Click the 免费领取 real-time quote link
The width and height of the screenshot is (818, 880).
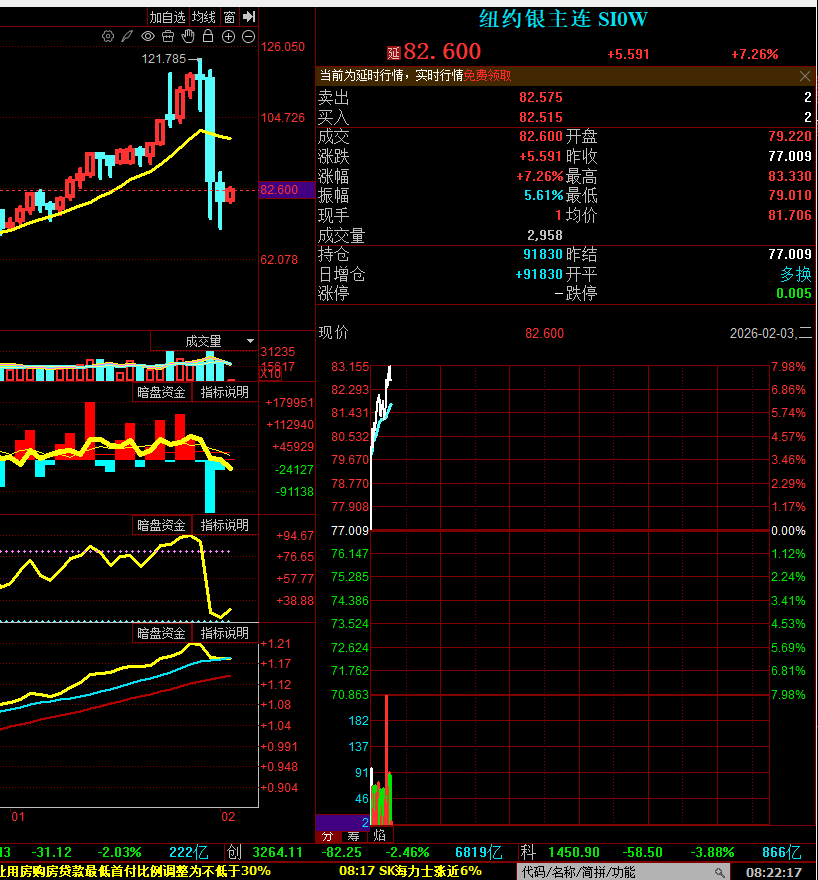(488, 76)
